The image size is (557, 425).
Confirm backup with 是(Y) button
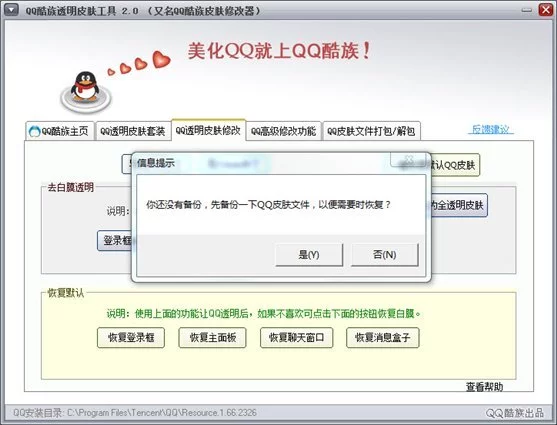[309, 254]
